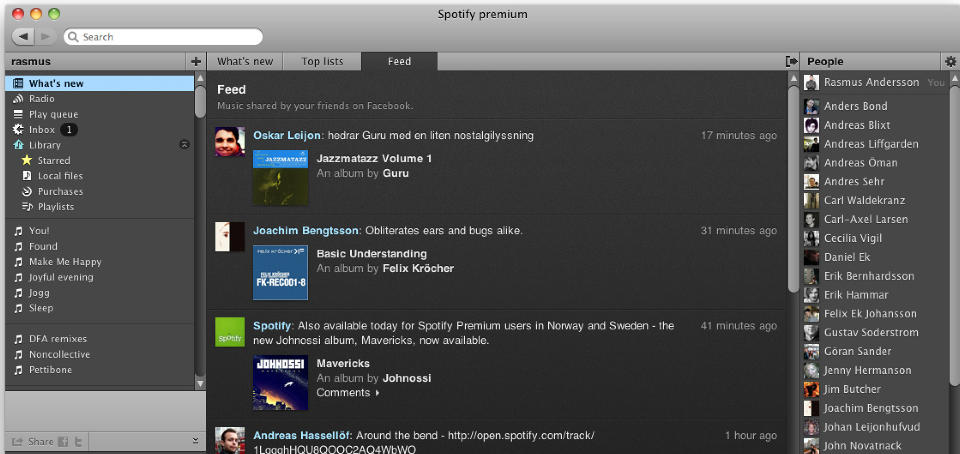The image size is (960, 454).
Task: Open the Noncollective playlist
Action: pos(100,354)
